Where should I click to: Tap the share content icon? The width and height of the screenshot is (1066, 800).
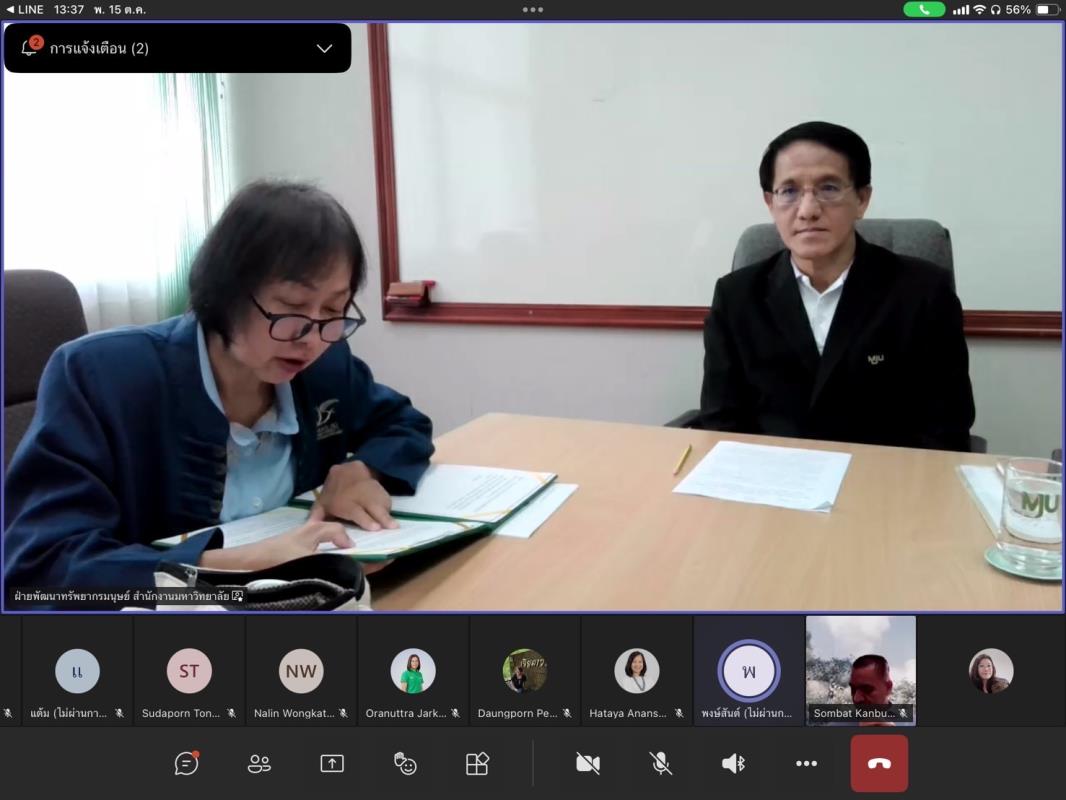332,763
